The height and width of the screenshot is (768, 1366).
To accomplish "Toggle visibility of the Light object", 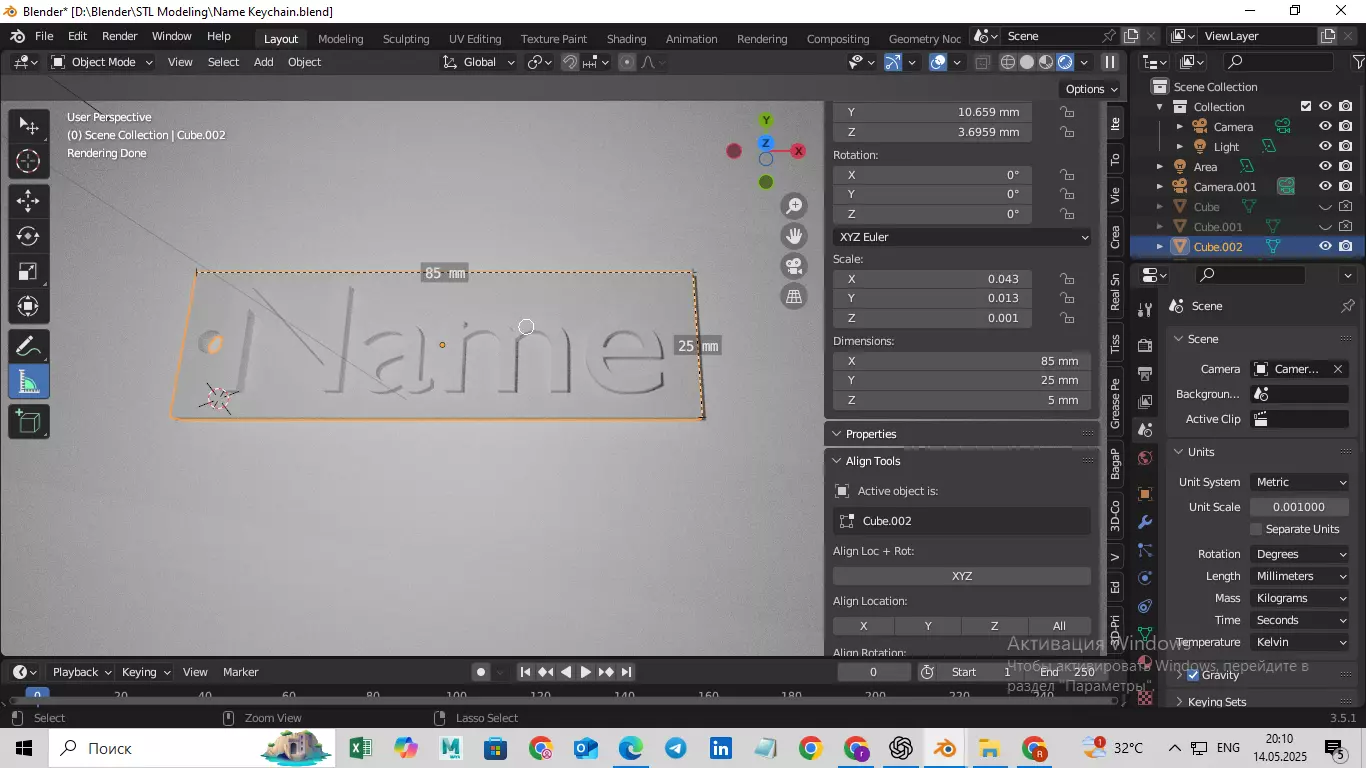I will click(x=1325, y=146).
